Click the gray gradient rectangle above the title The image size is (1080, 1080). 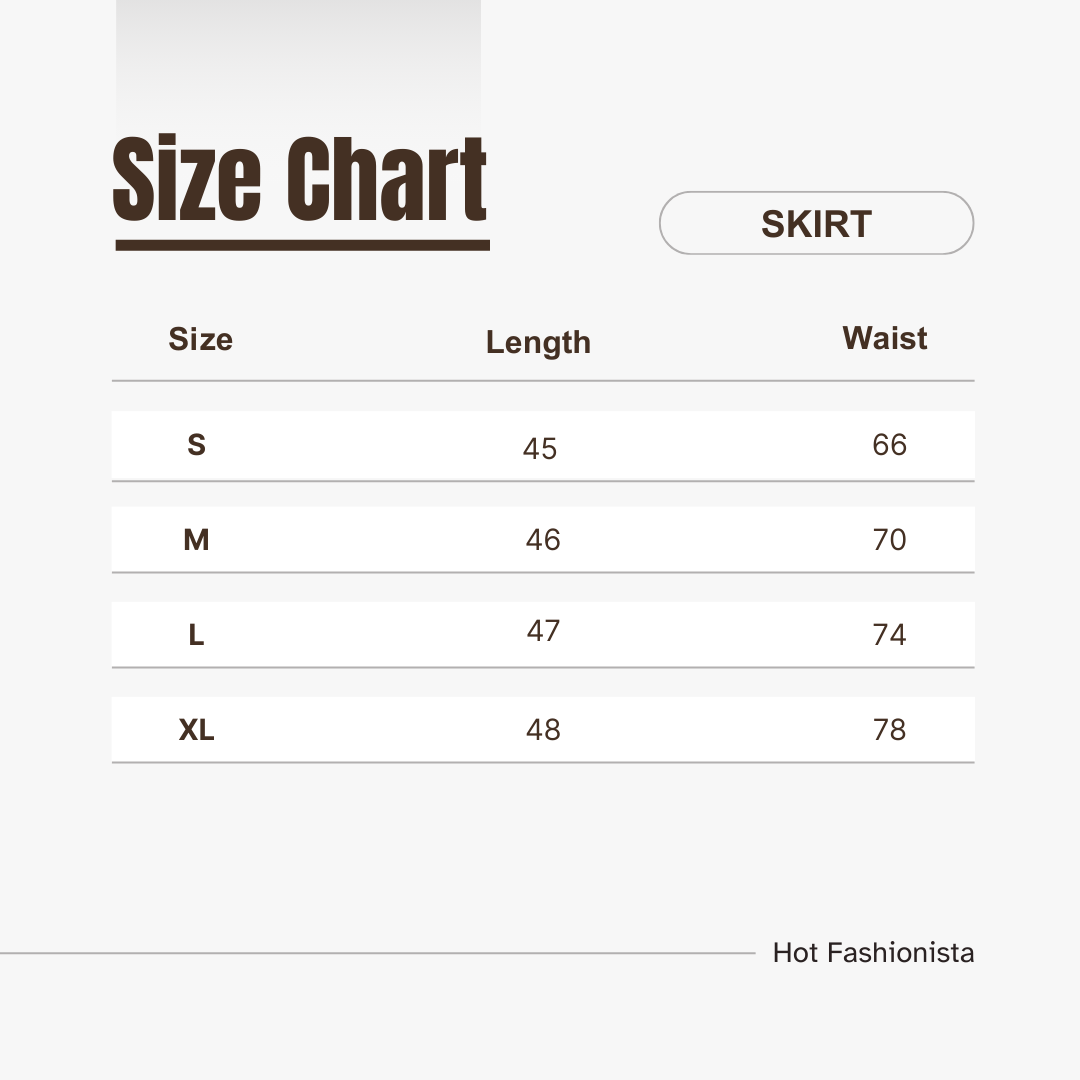coord(298,60)
